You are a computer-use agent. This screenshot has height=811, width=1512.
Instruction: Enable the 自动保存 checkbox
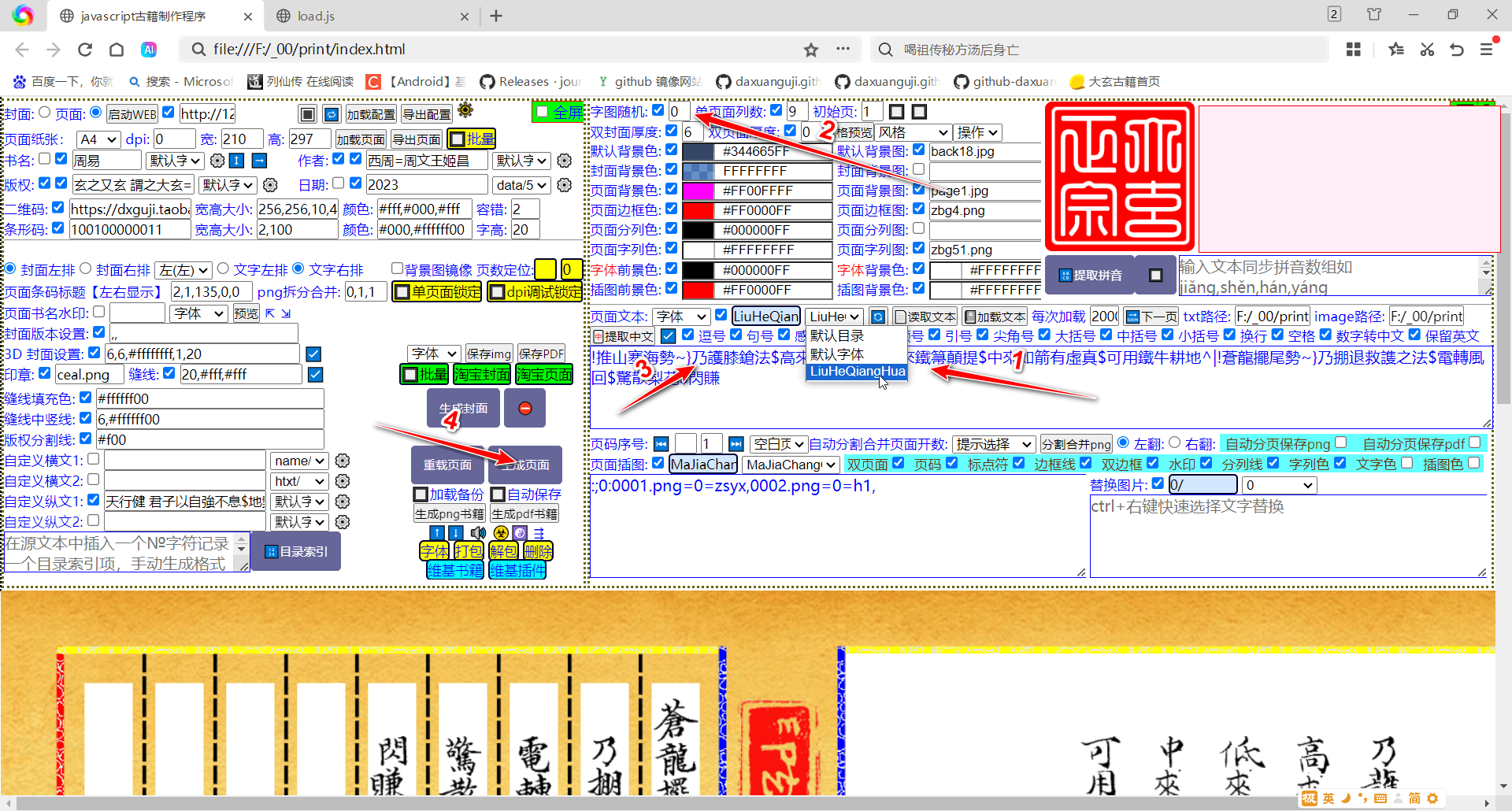tap(499, 494)
